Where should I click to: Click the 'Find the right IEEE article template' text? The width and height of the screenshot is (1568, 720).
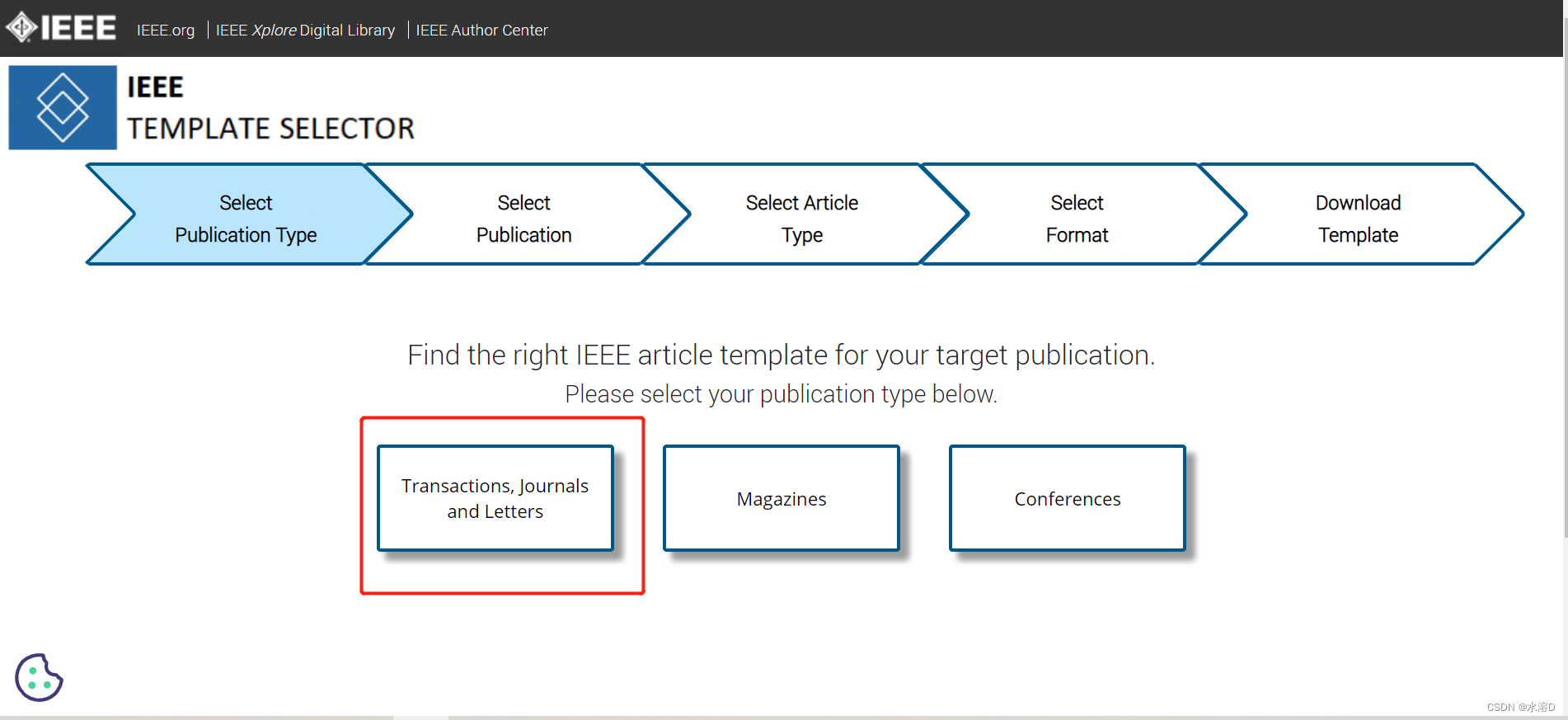[x=781, y=355]
